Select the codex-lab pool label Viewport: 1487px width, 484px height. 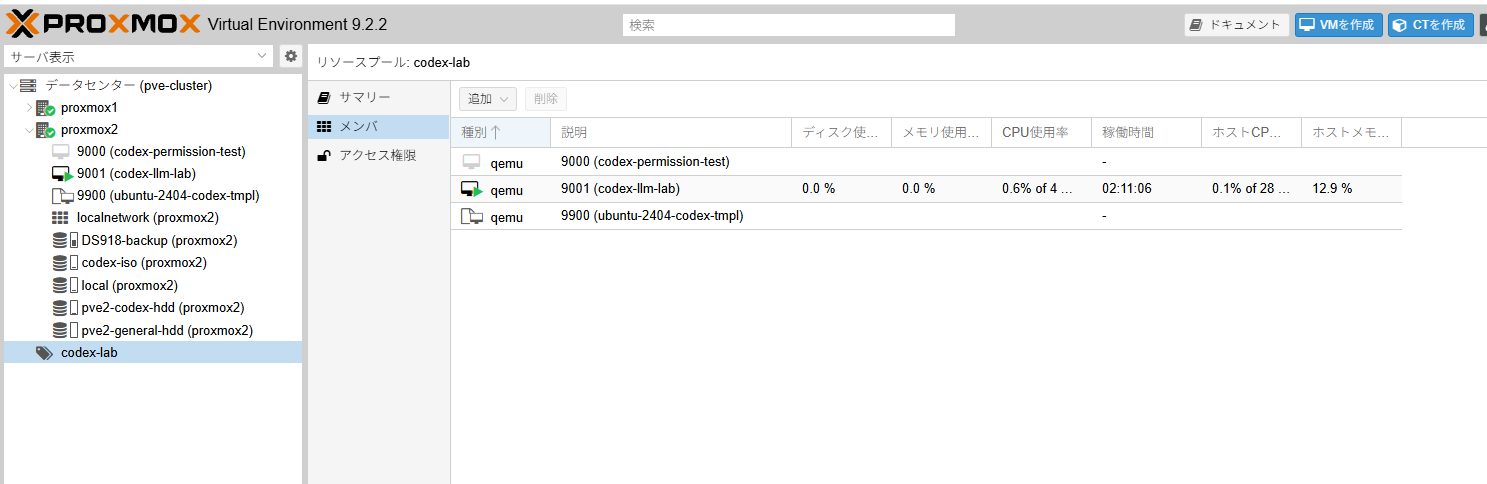(x=89, y=352)
